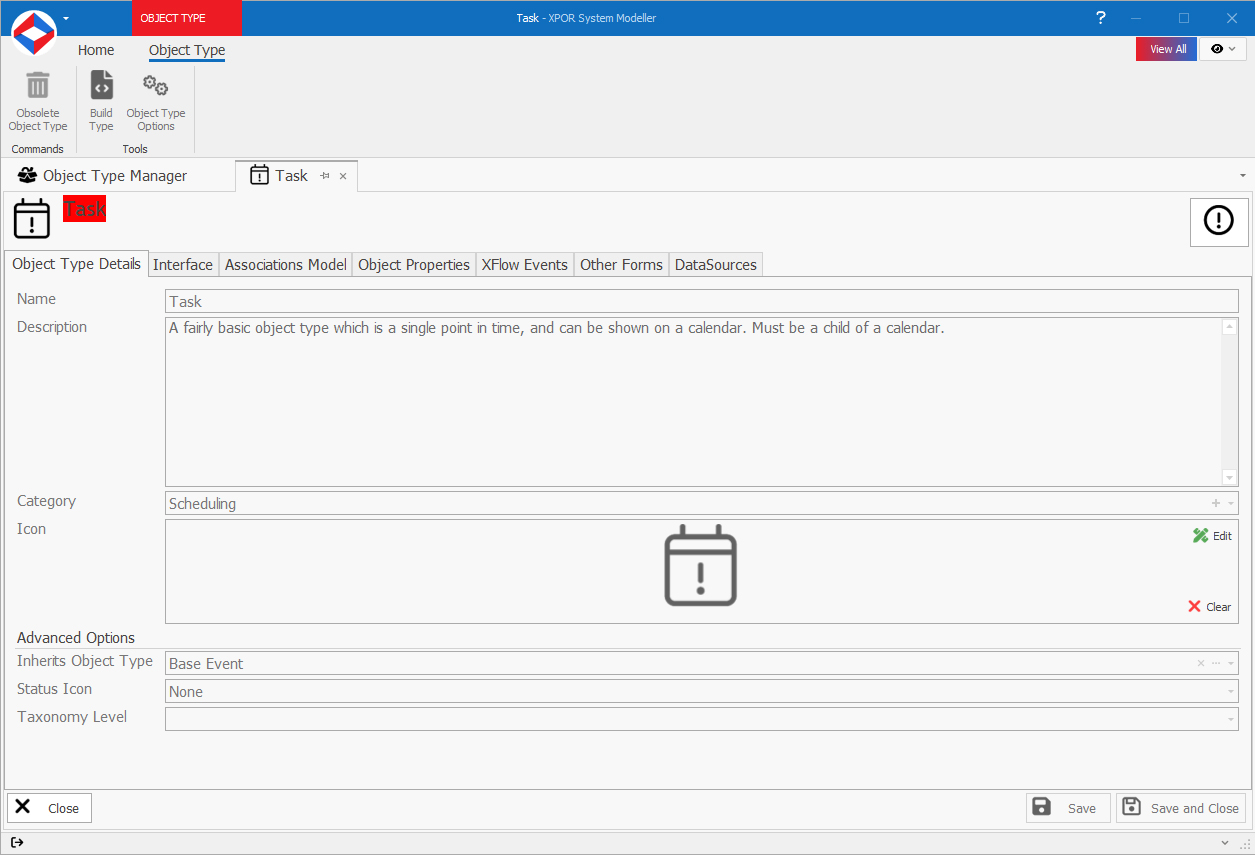Click the View All button
Screen dimensions: 1255x855
(1165, 48)
